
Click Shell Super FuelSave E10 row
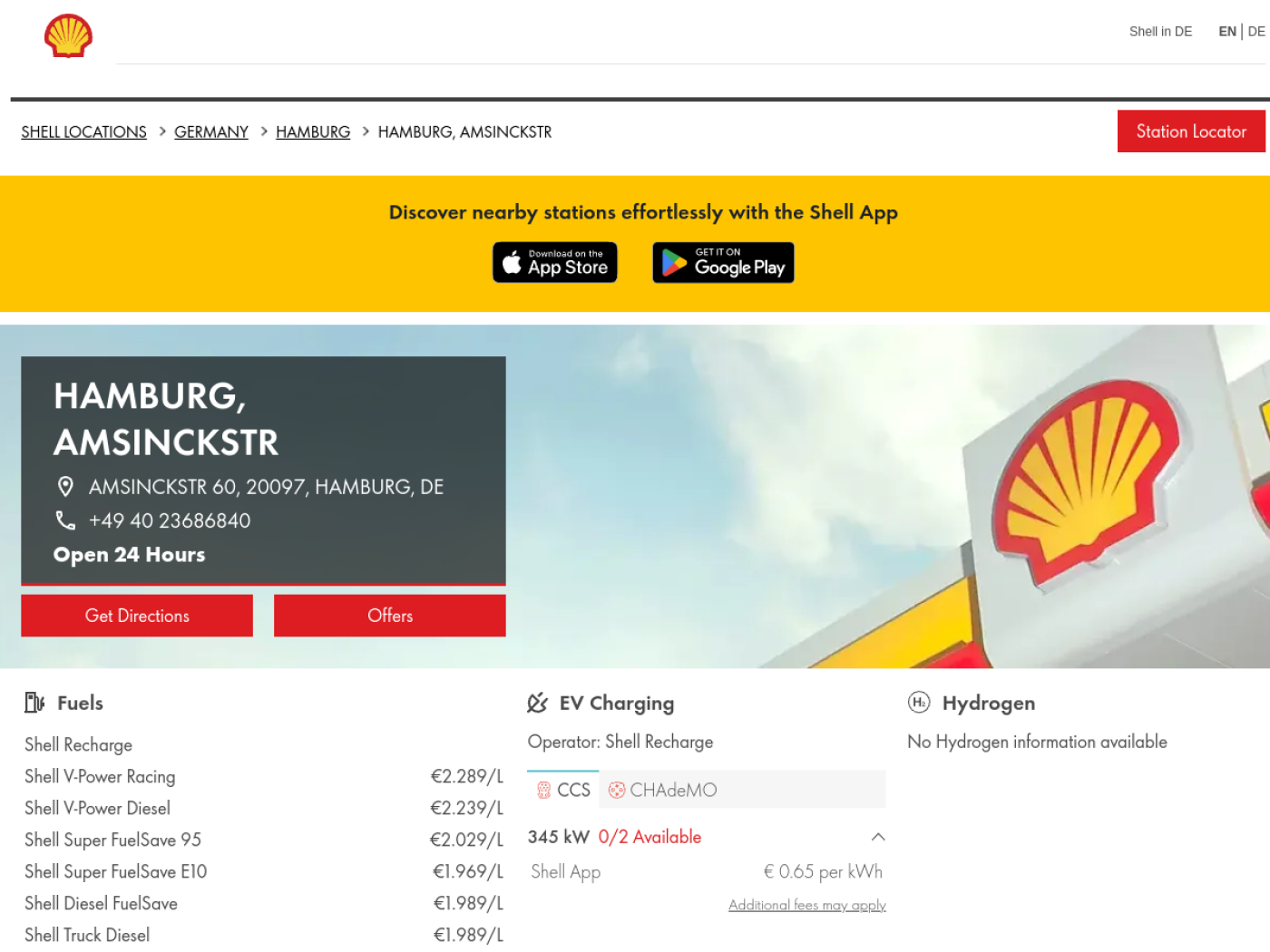264,872
